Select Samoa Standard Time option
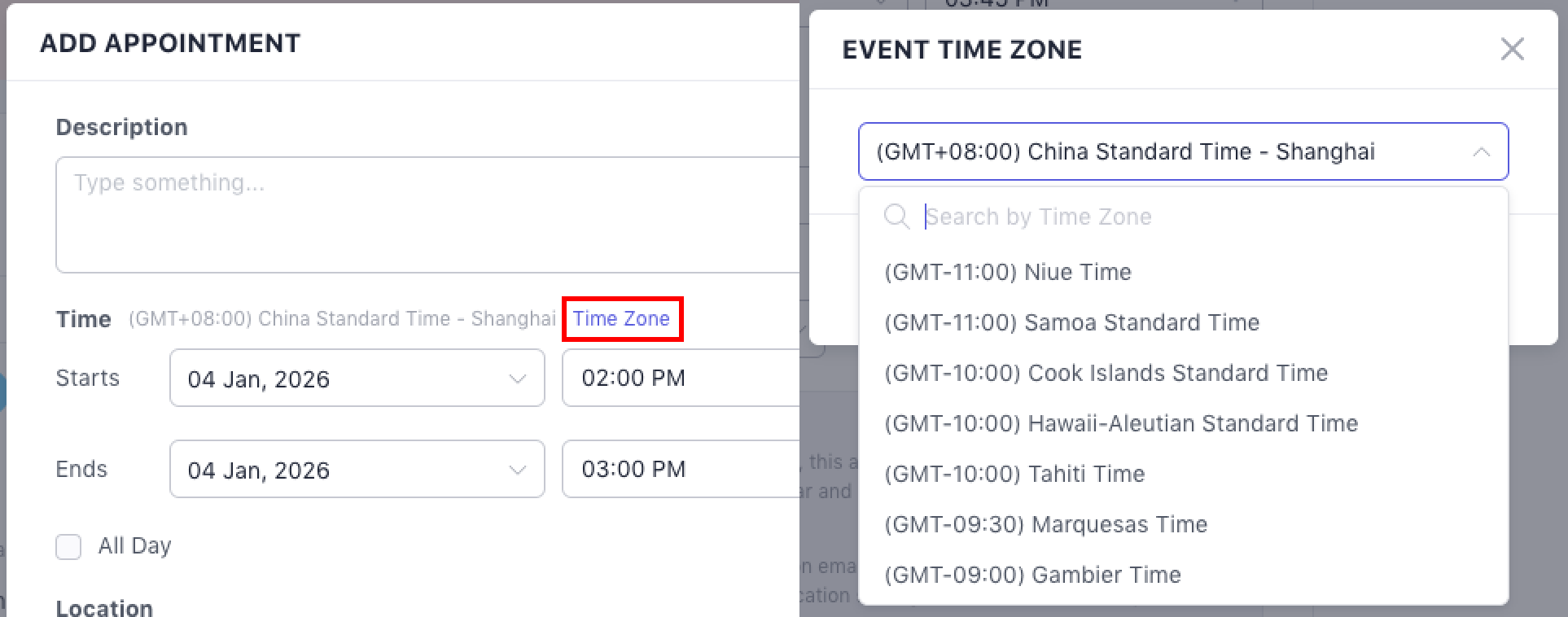1568x617 pixels. [x=1071, y=322]
